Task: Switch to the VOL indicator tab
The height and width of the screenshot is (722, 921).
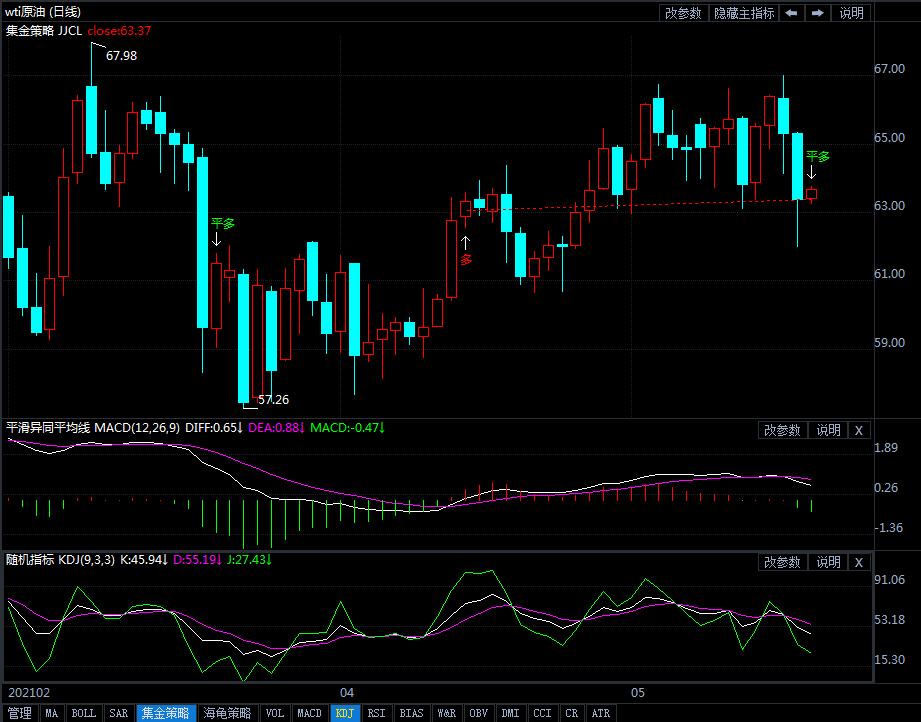Action: pyautogui.click(x=274, y=713)
